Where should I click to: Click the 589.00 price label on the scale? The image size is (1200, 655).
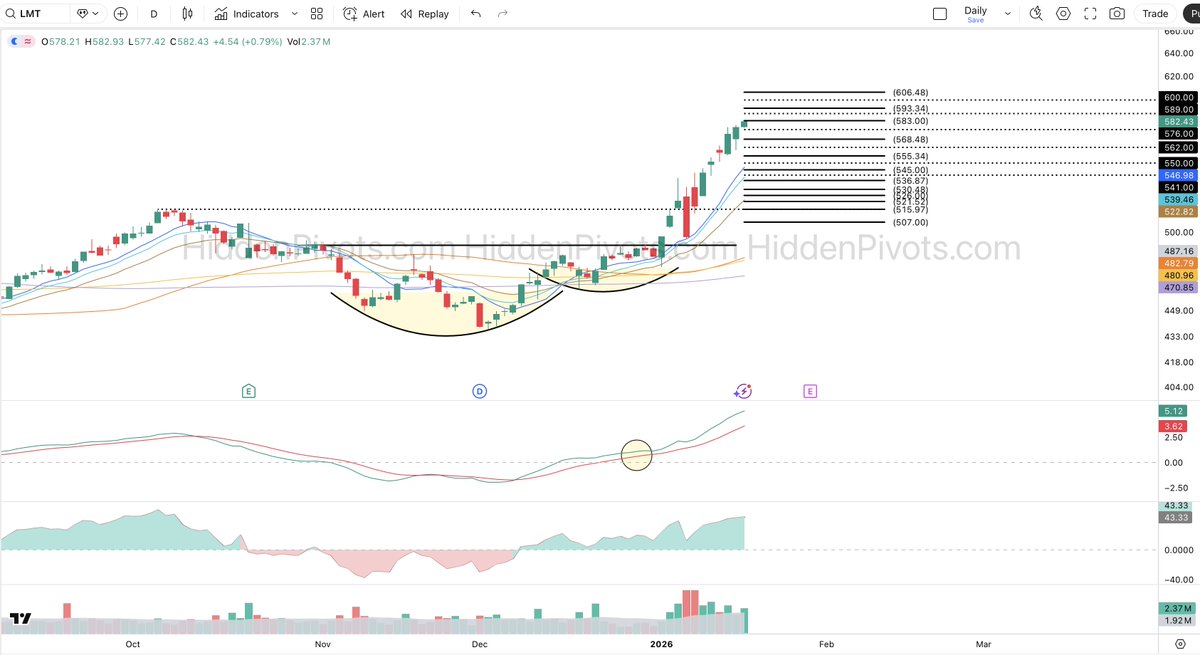[x=1180, y=109]
